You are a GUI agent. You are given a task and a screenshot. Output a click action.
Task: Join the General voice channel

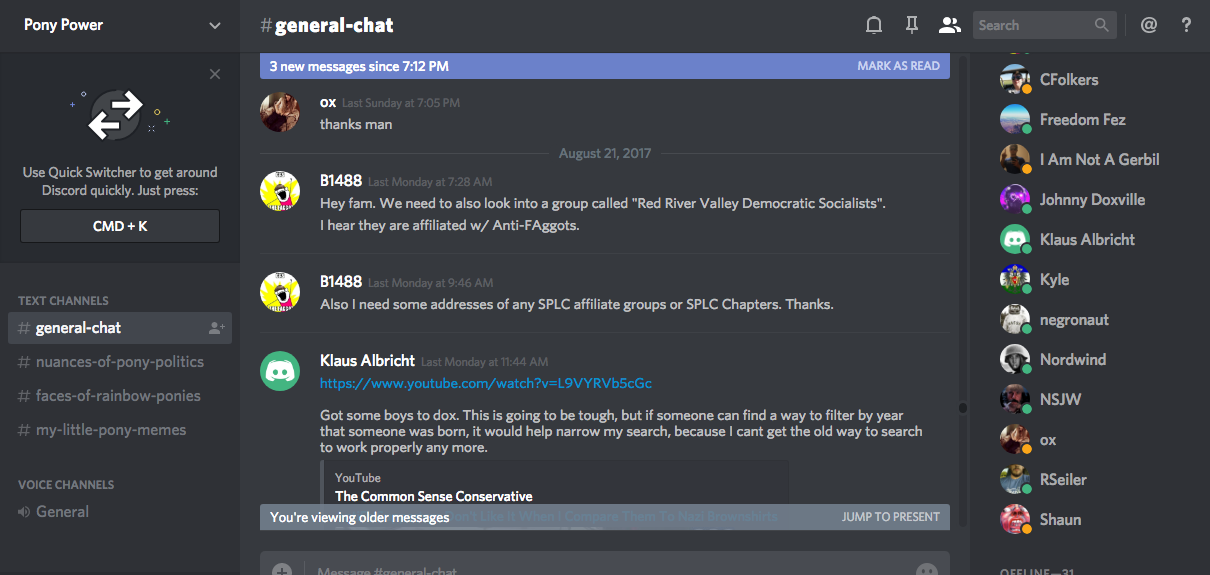tap(62, 512)
